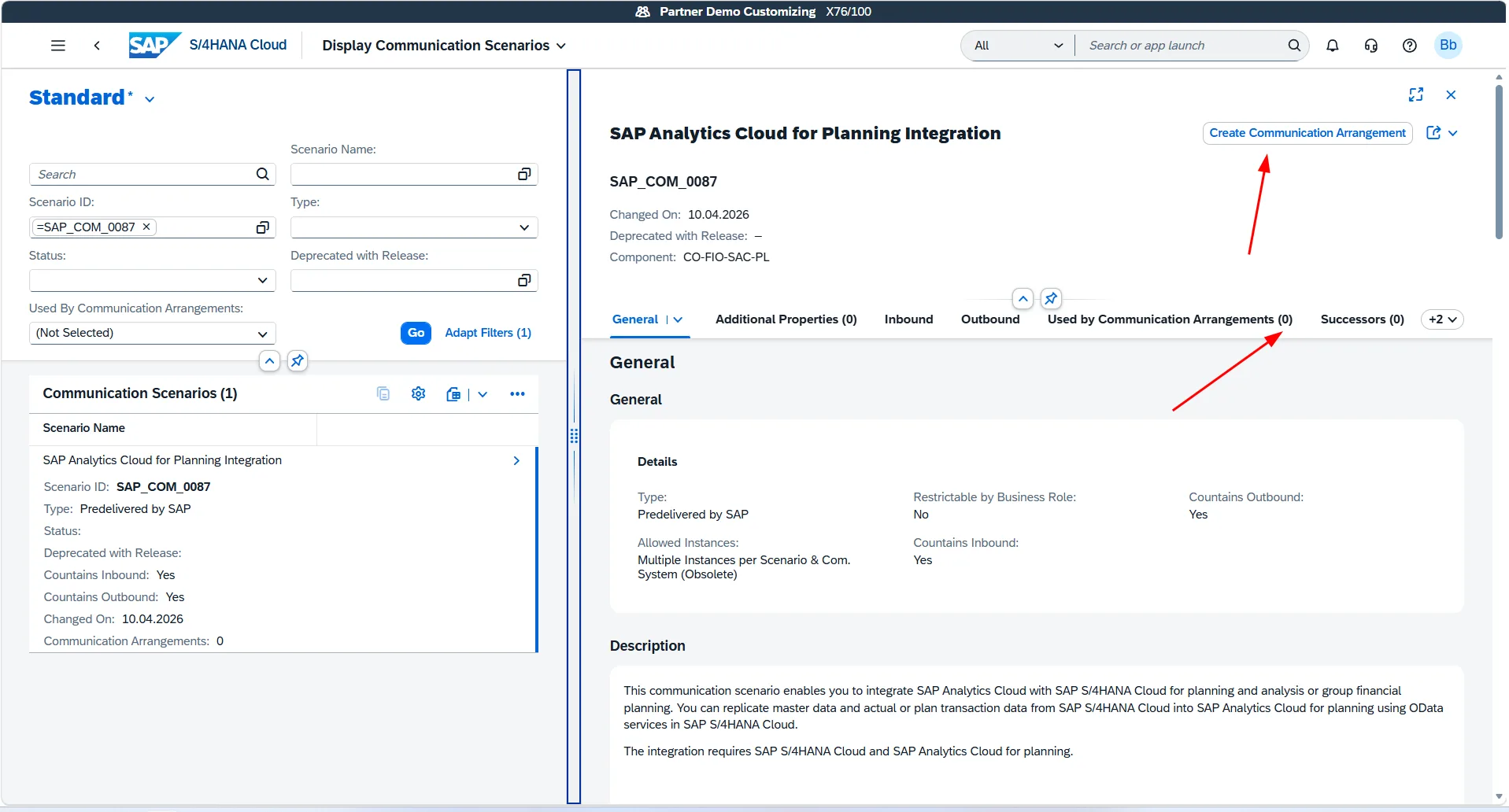The width and height of the screenshot is (1509, 812).
Task: Open value help for Deprecated with Release
Action: tap(524, 280)
